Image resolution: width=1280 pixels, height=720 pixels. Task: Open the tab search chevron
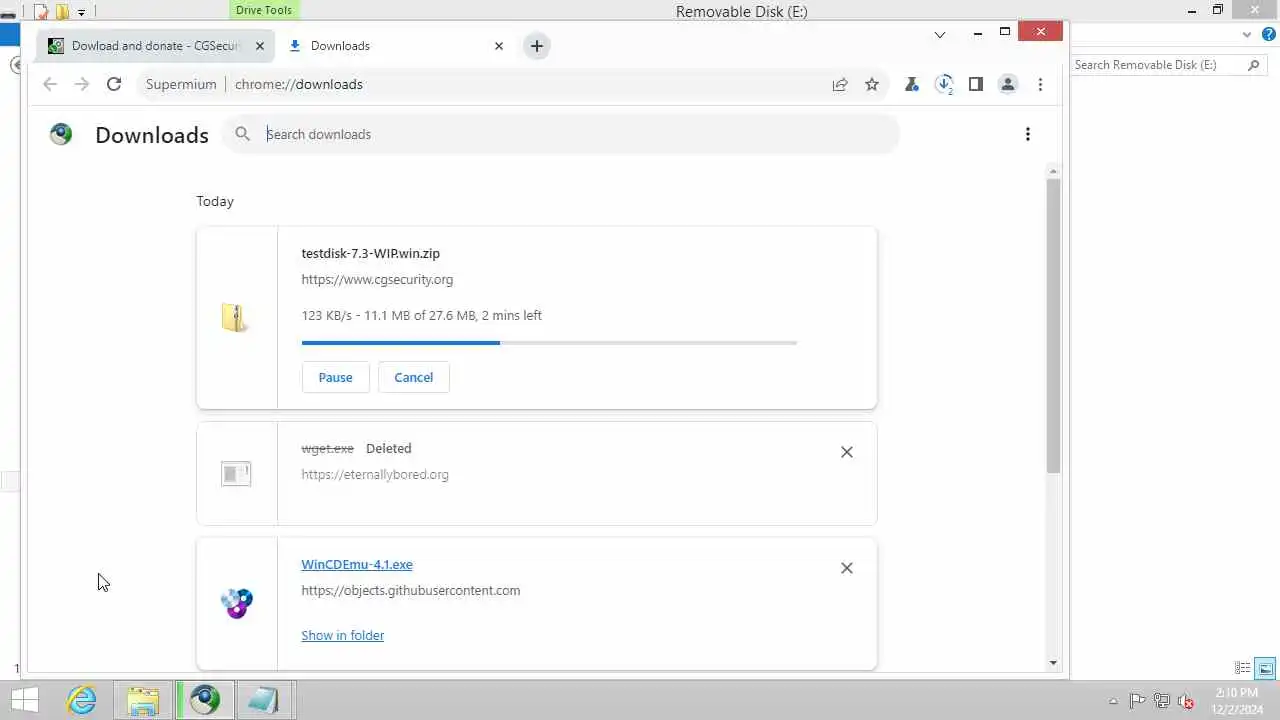tap(940, 34)
